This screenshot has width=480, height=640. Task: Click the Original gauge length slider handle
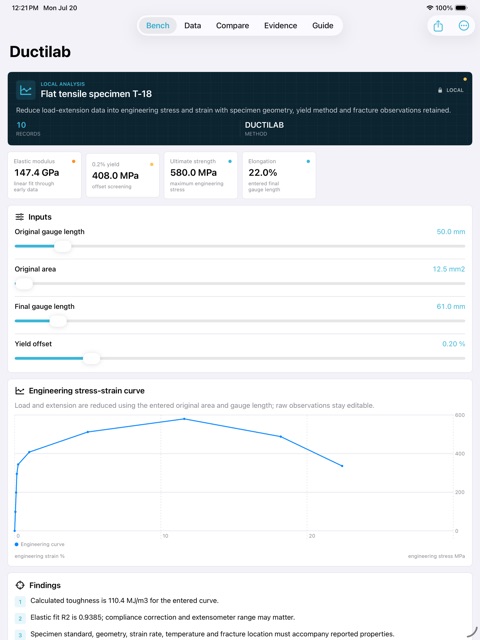coord(63,246)
